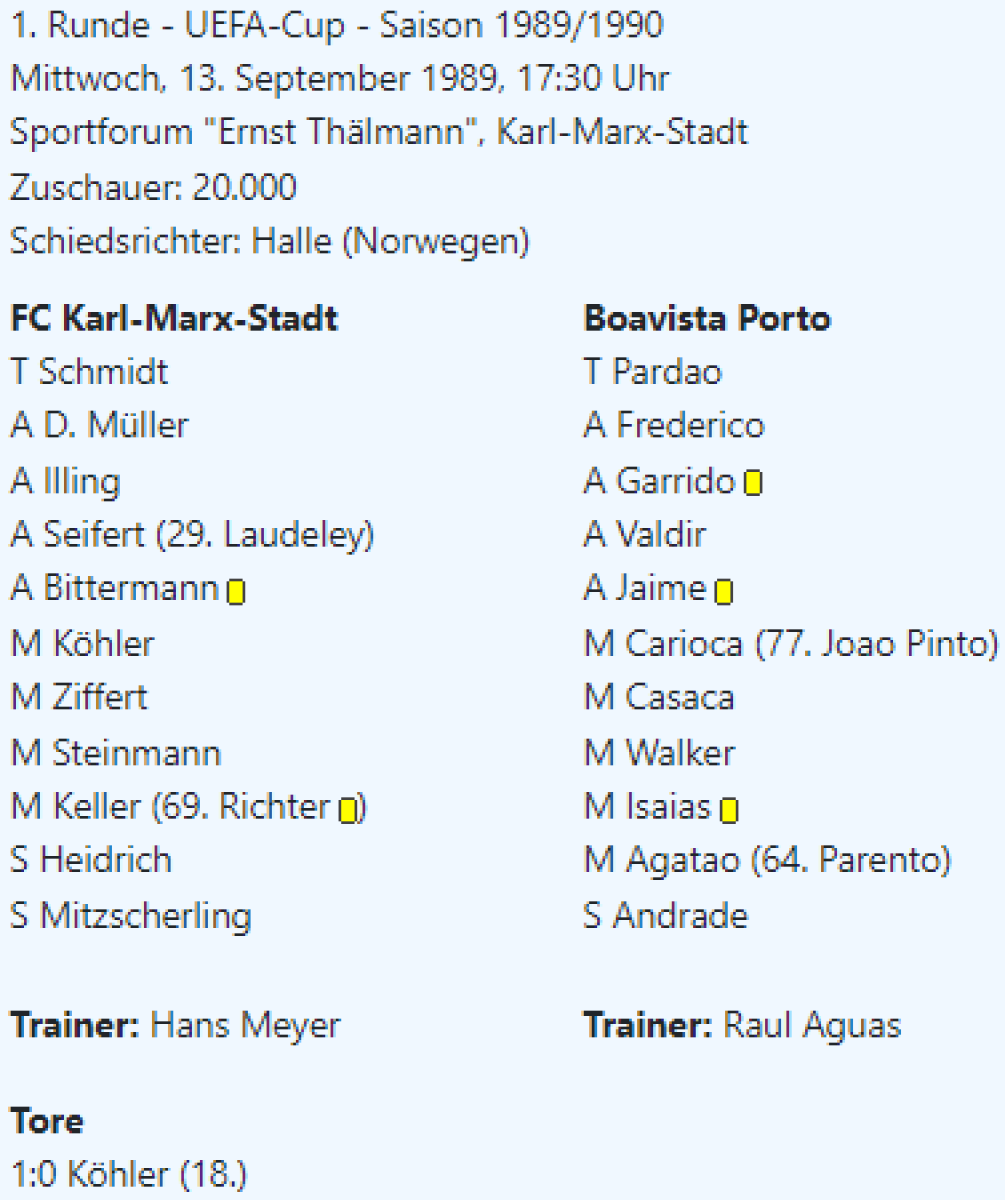Click the trainer name Raul Aguas

click(811, 1025)
